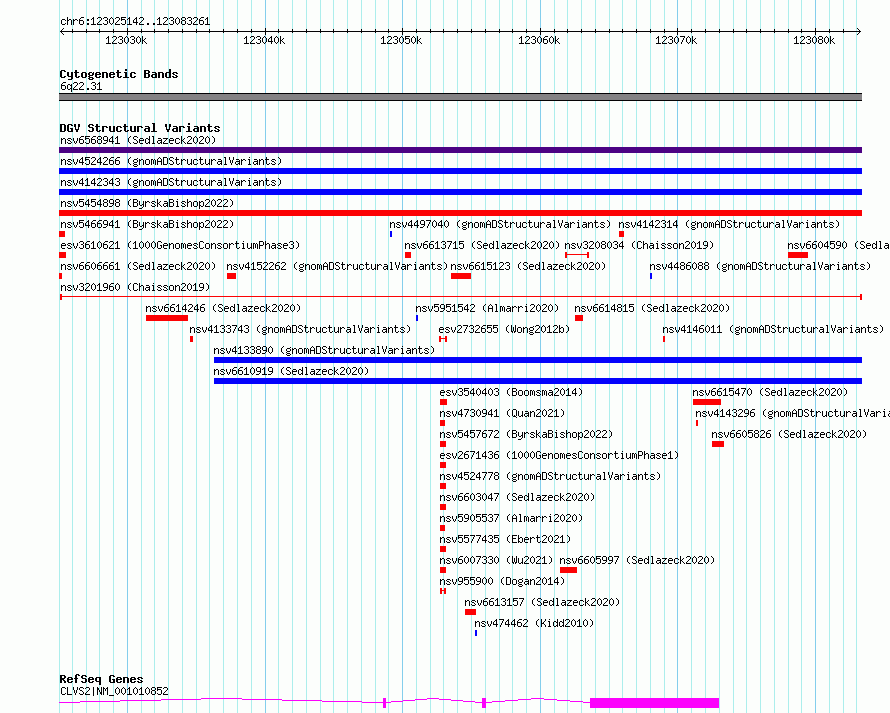
Task: Select the large magenta CLVS2 exon block
Action: [654, 703]
